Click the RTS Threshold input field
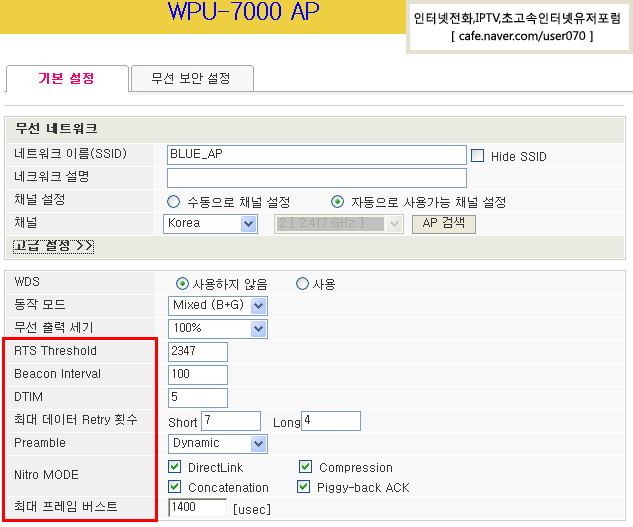This screenshot has width=633, height=527. (198, 351)
